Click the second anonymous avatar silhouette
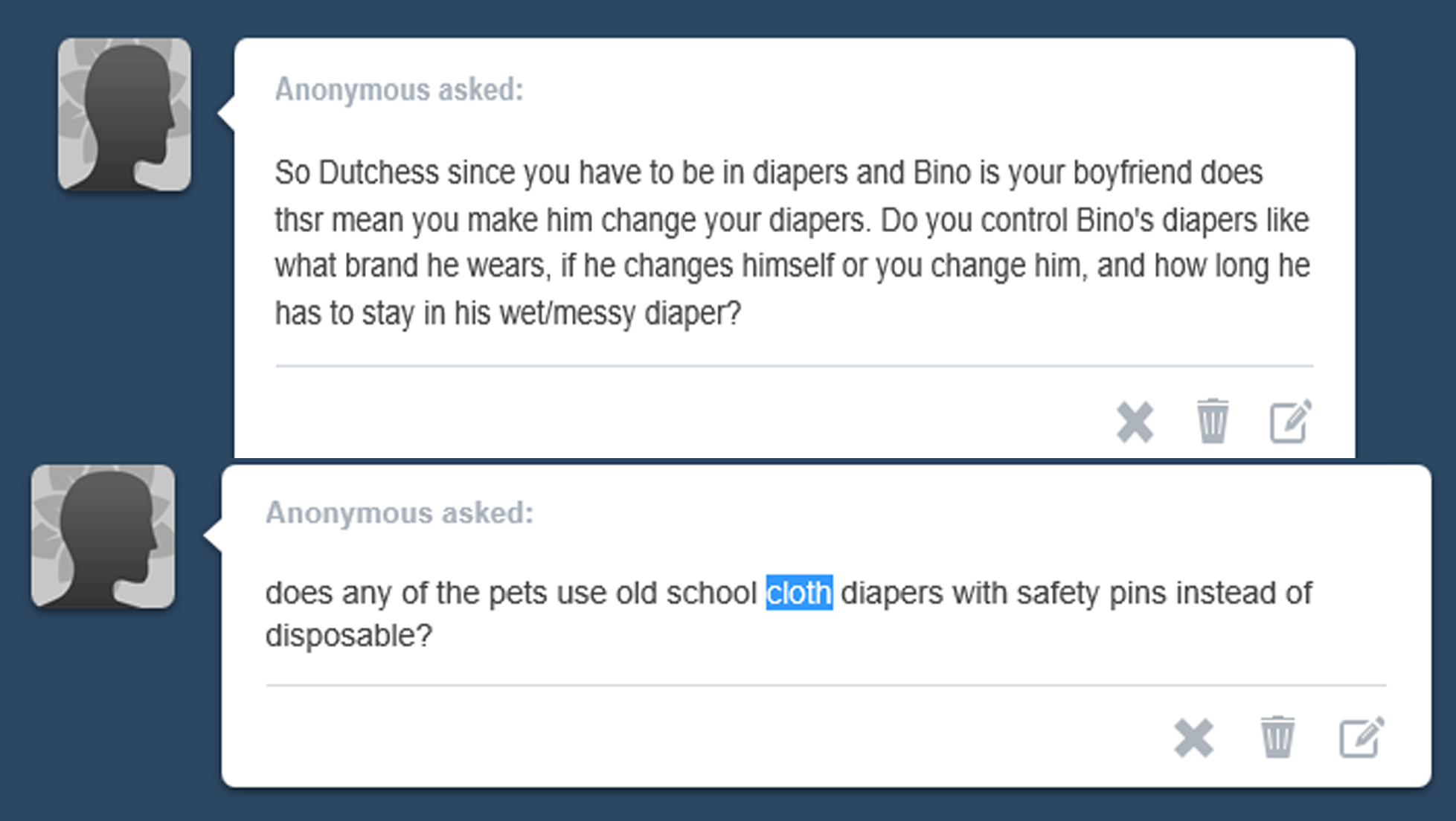The width and height of the screenshot is (1456, 821). [x=103, y=537]
